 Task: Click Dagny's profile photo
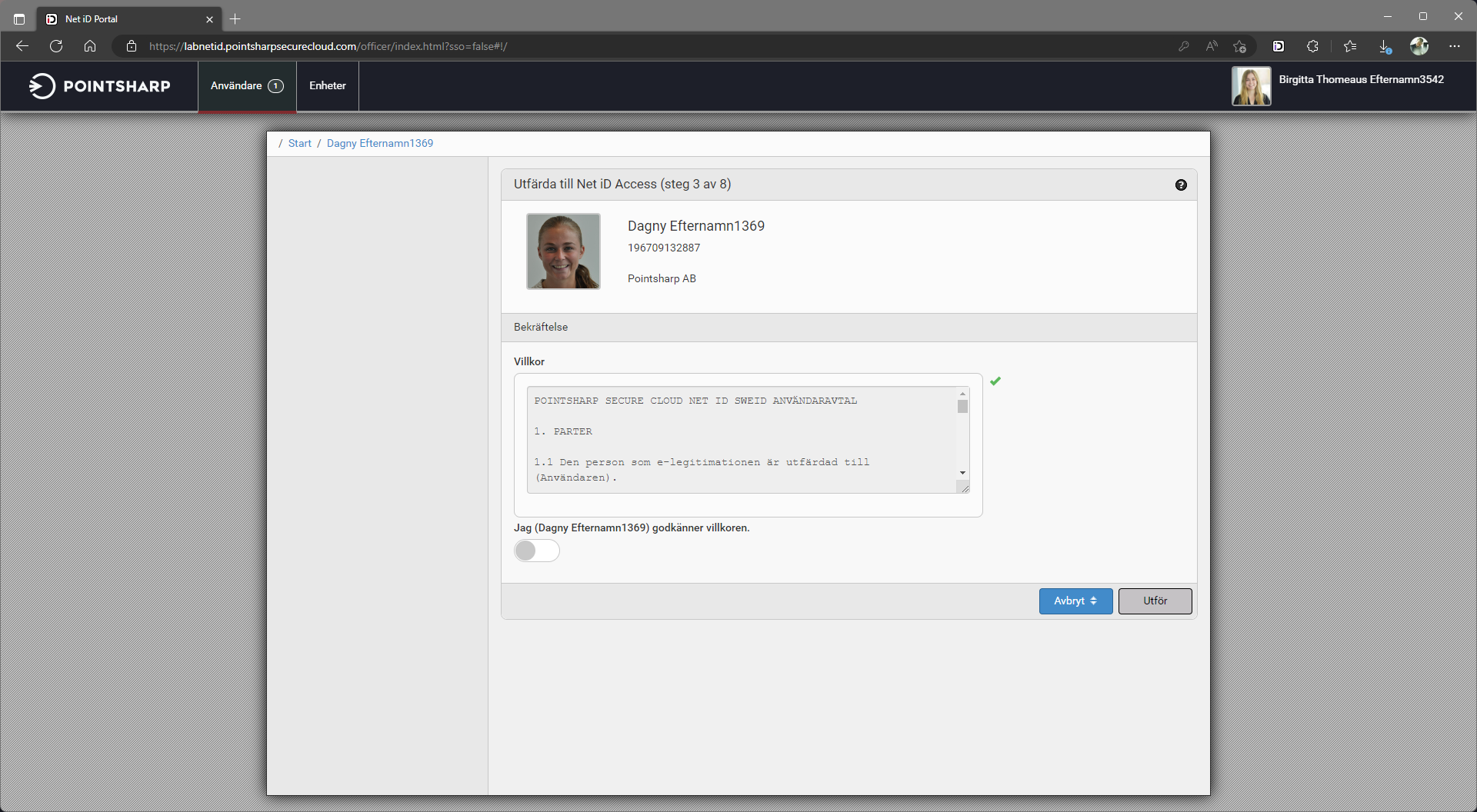coord(563,251)
